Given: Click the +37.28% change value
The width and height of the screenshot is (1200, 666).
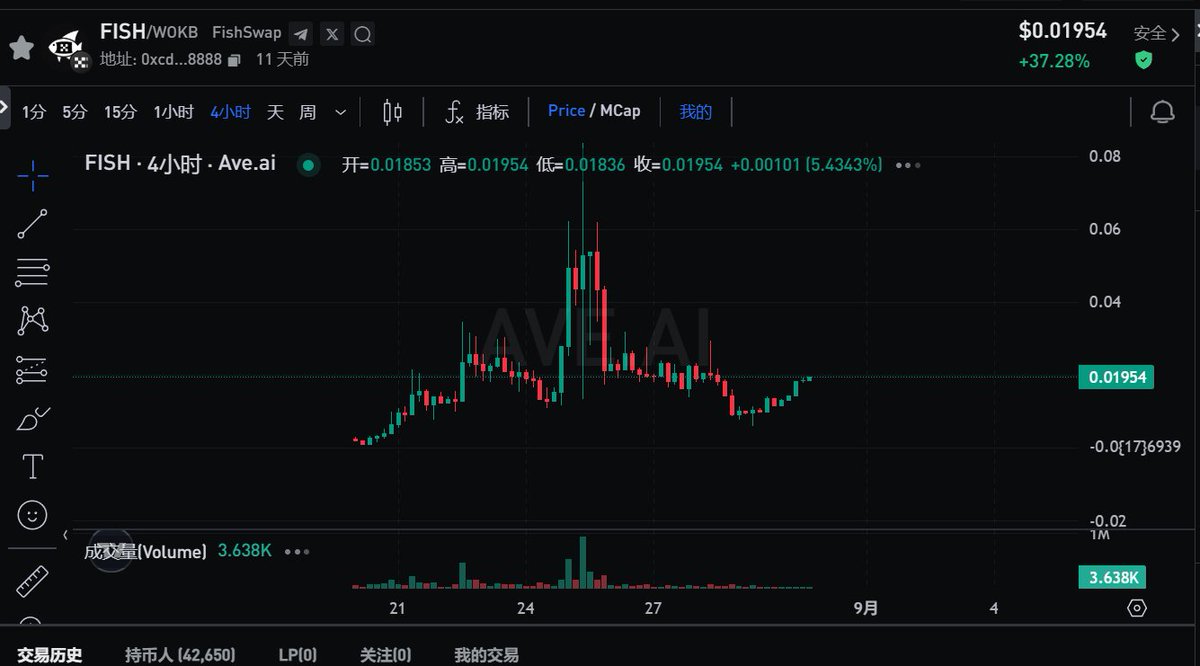Looking at the screenshot, I should (x=1054, y=61).
